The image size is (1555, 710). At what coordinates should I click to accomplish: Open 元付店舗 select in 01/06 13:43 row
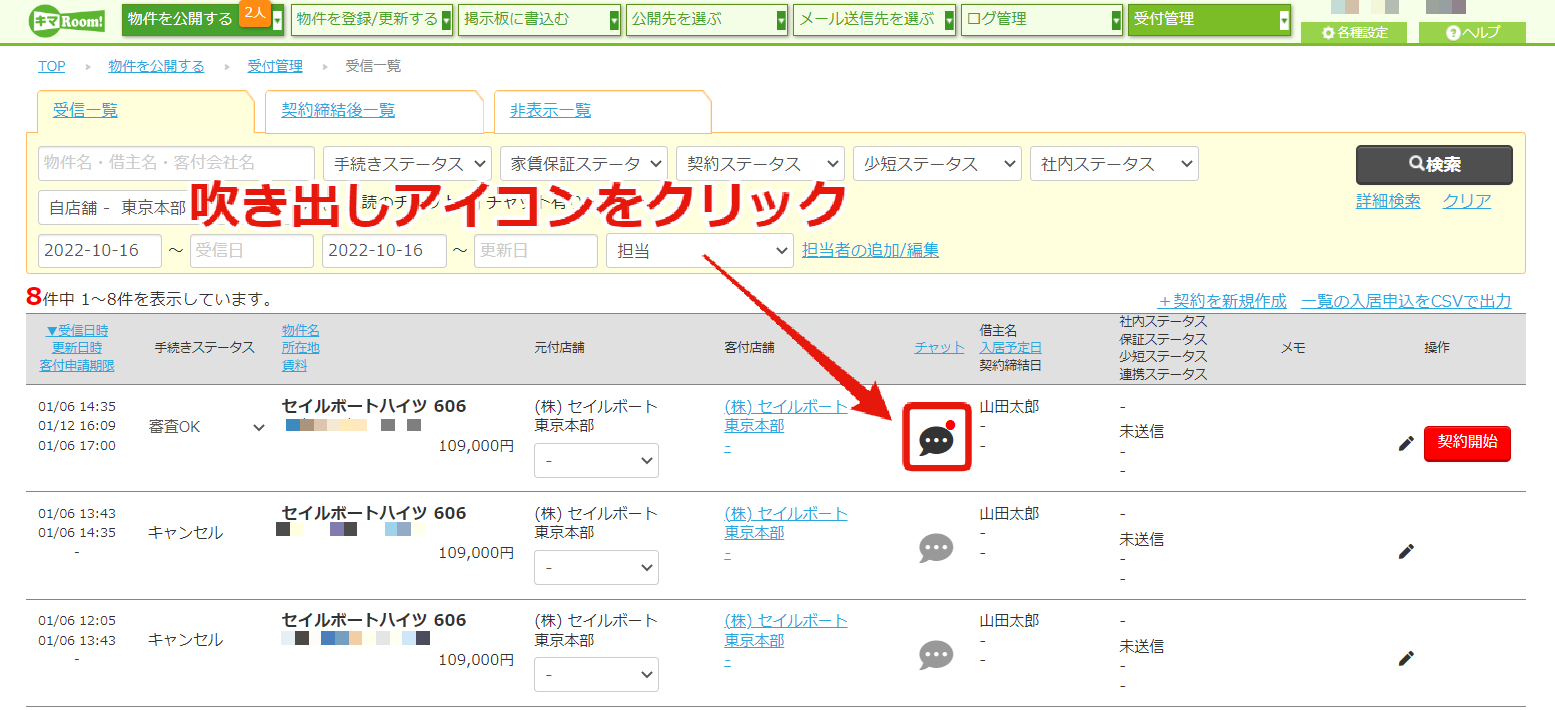coord(596,567)
